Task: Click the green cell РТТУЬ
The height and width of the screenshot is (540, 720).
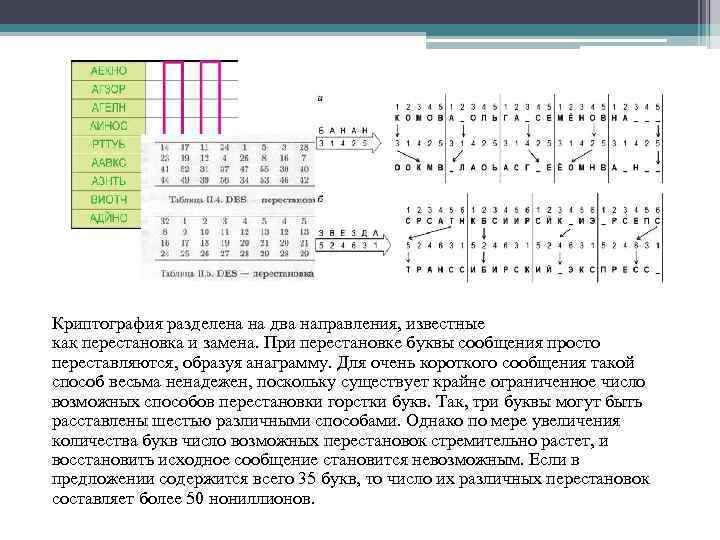Action: 109,144
